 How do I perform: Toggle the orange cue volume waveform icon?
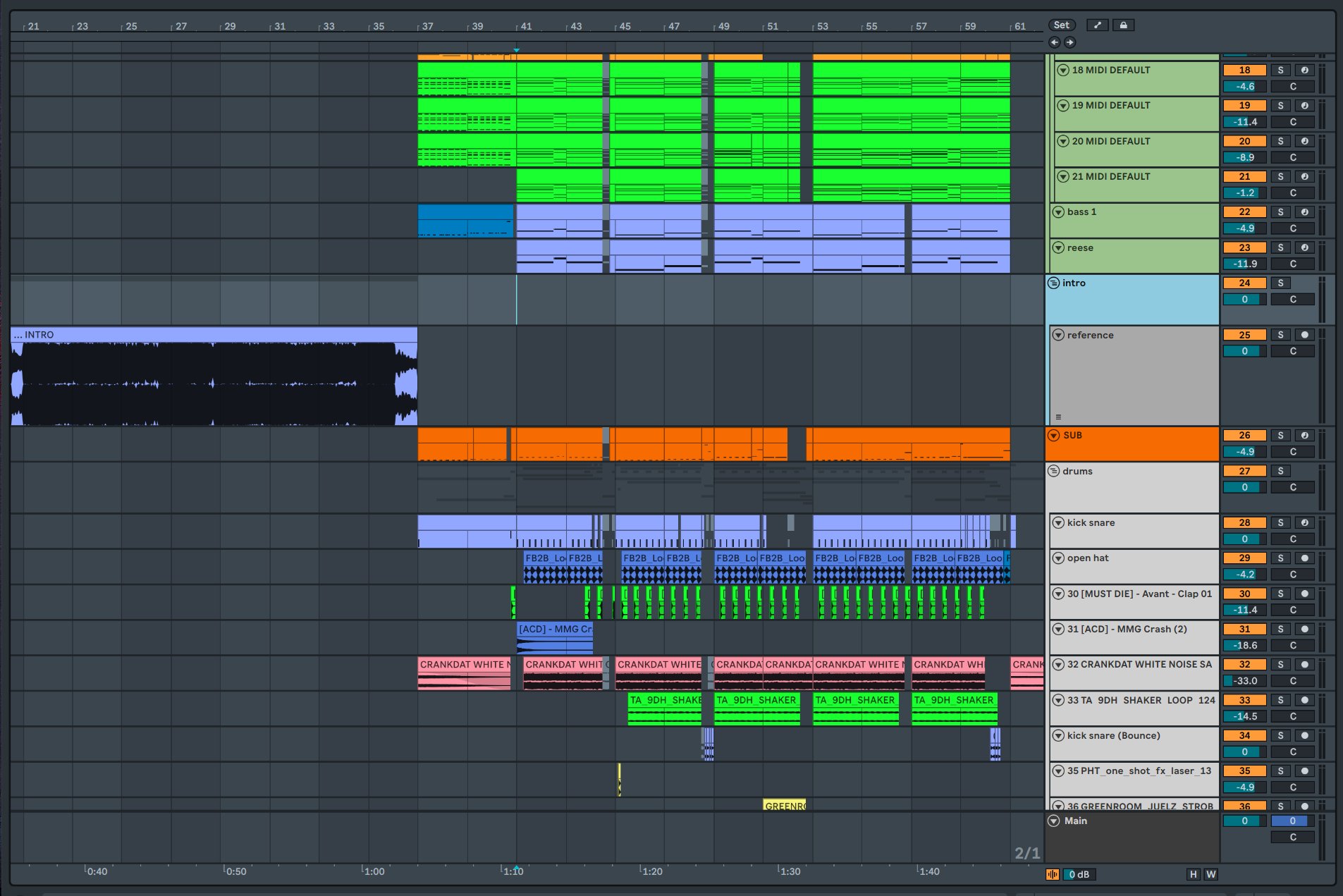1053,874
